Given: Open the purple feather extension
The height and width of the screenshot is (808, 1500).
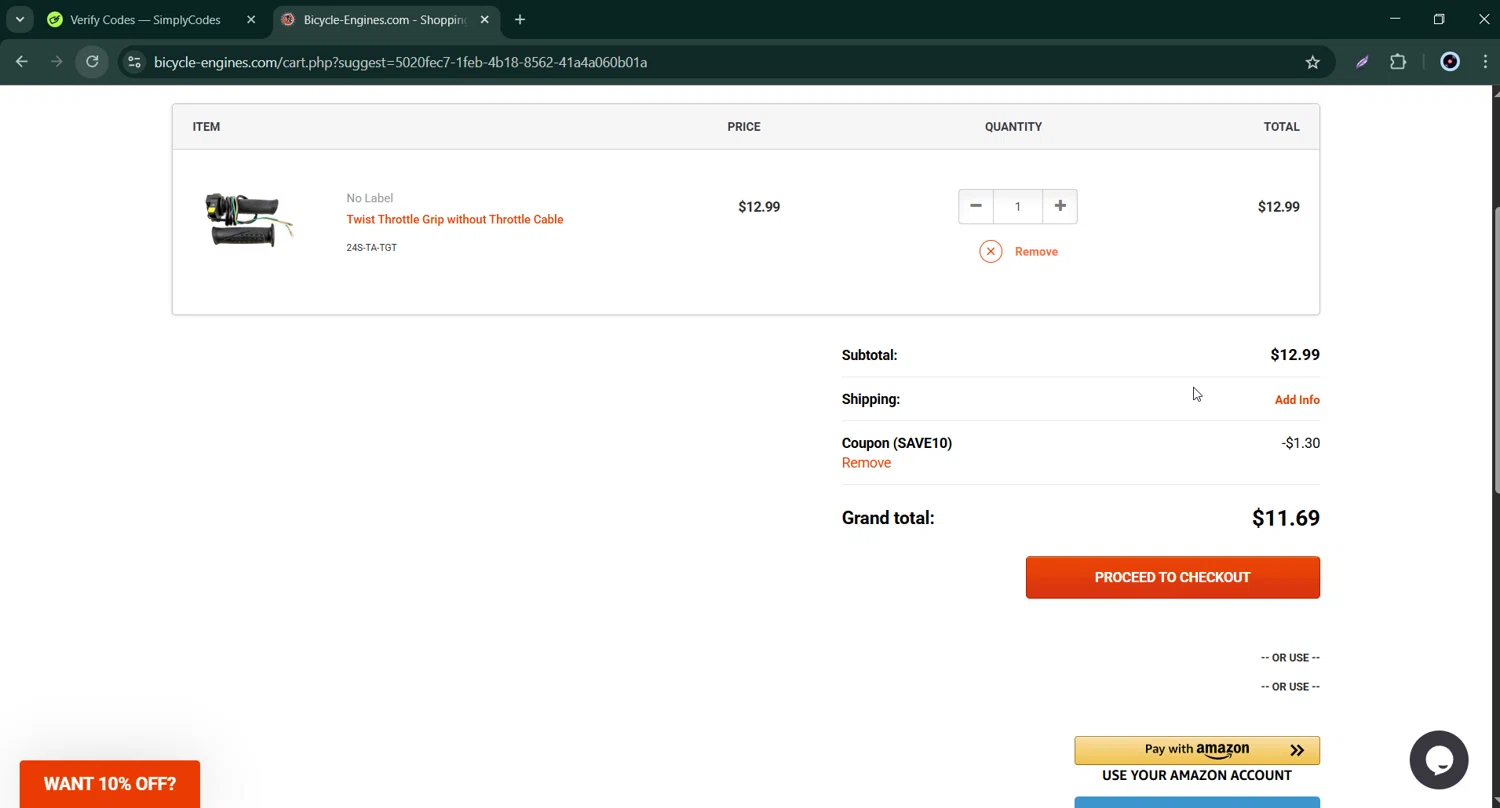Looking at the screenshot, I should [x=1362, y=62].
